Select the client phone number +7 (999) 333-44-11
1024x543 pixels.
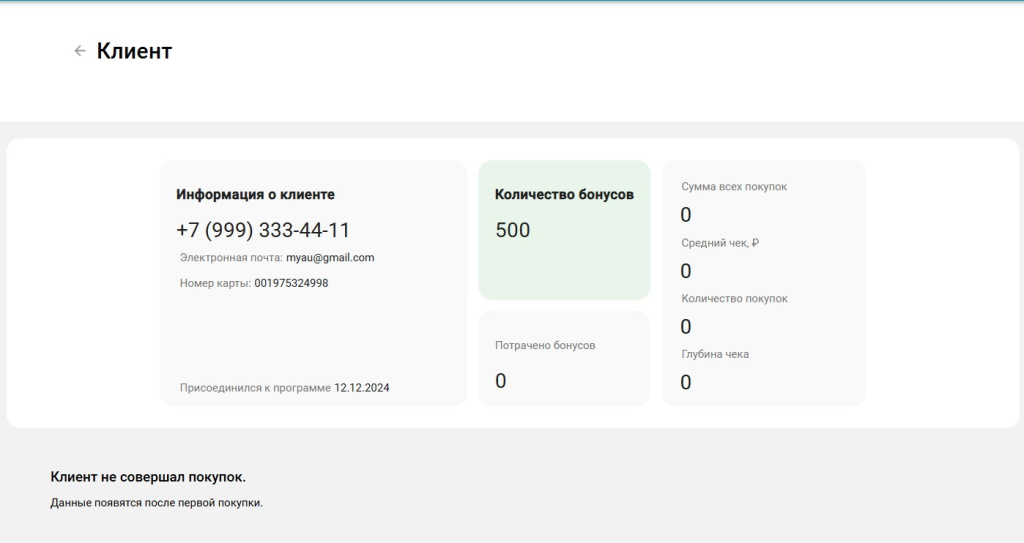click(263, 230)
